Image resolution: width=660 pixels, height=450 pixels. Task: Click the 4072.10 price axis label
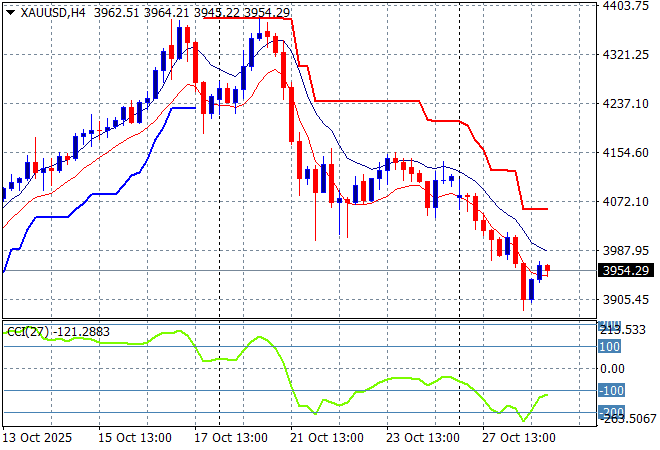(625, 201)
